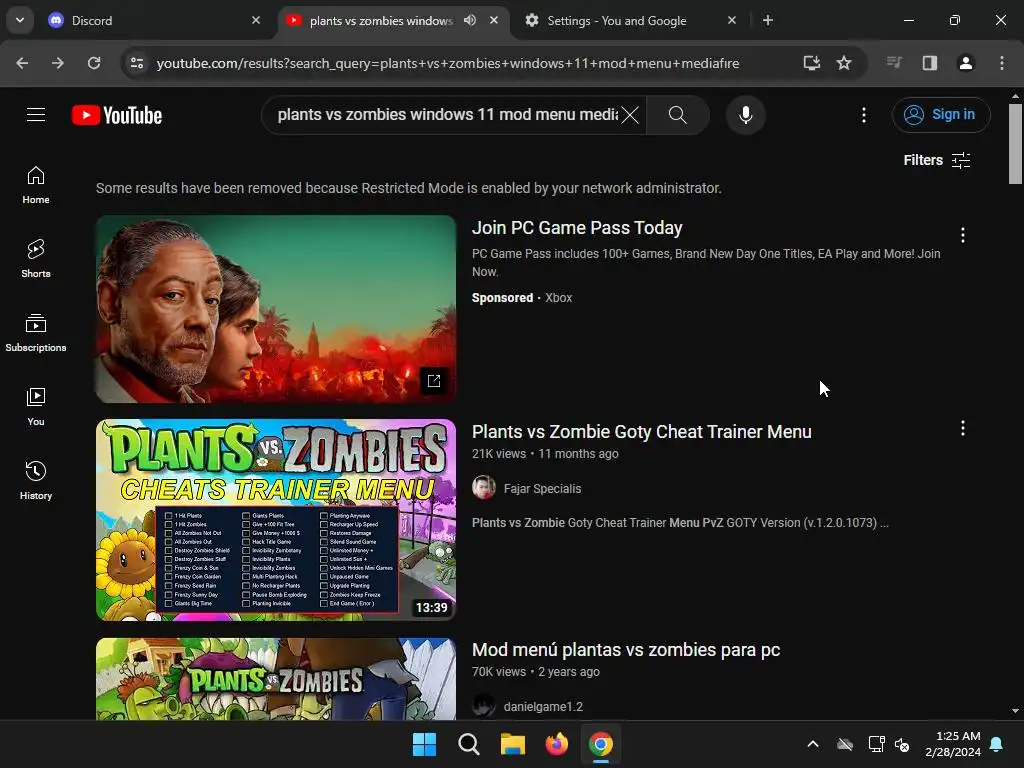Viewport: 1024px width, 768px height.
Task: Click the magnifier search button
Action: click(x=678, y=116)
